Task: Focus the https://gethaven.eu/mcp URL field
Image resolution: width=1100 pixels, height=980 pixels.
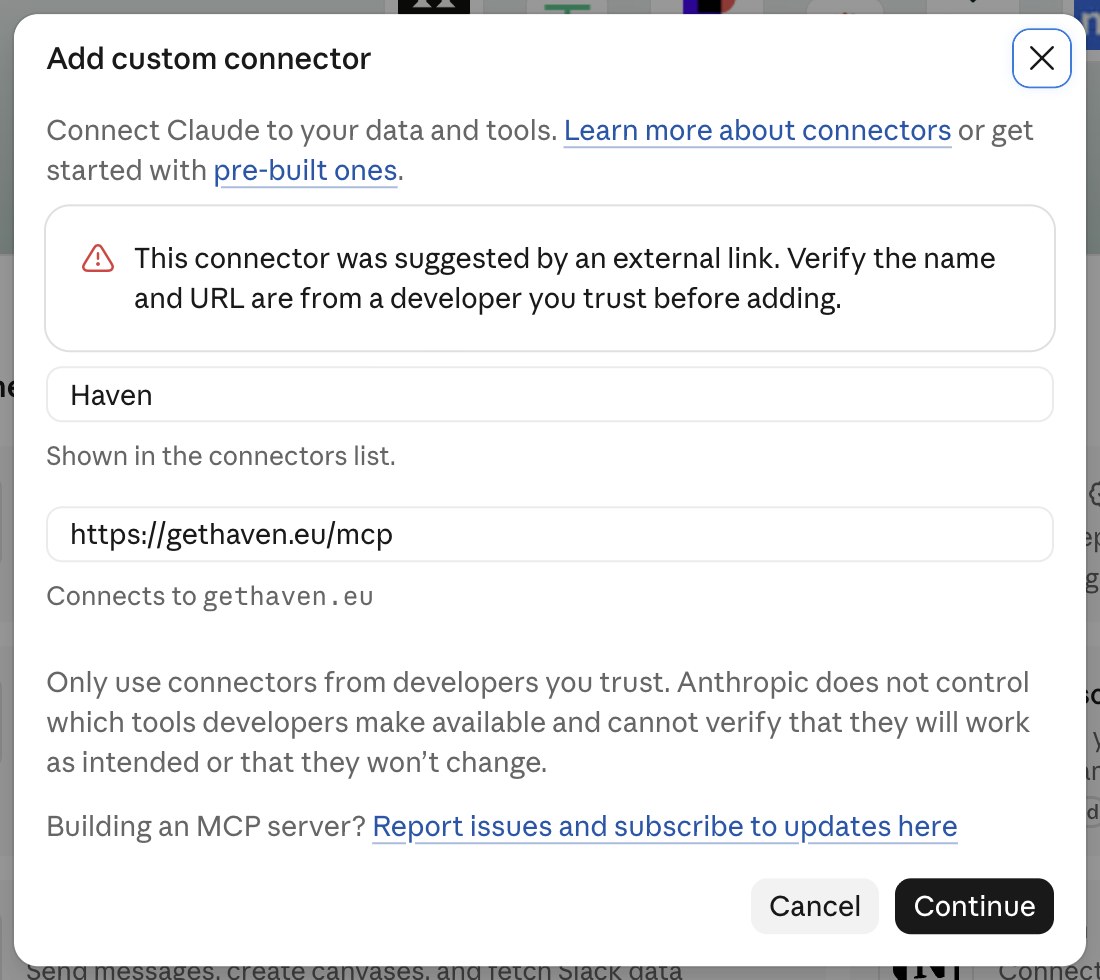Action: click(x=549, y=535)
